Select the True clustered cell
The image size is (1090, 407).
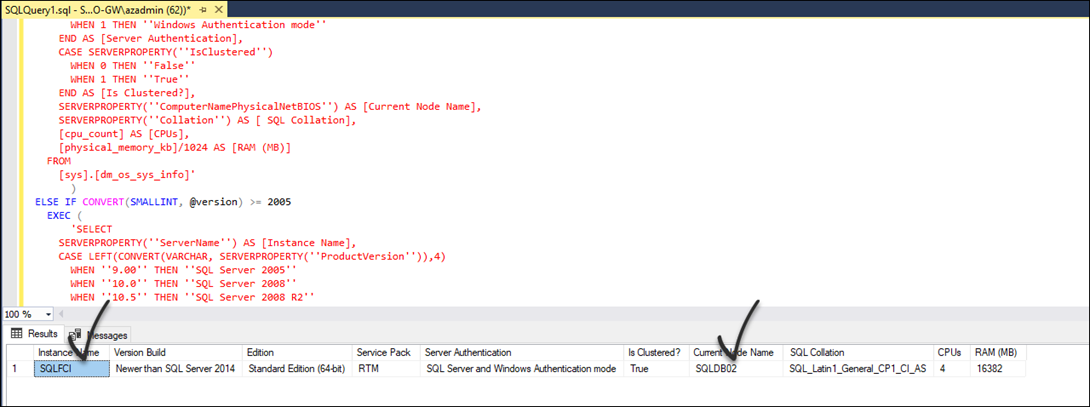tap(656, 369)
